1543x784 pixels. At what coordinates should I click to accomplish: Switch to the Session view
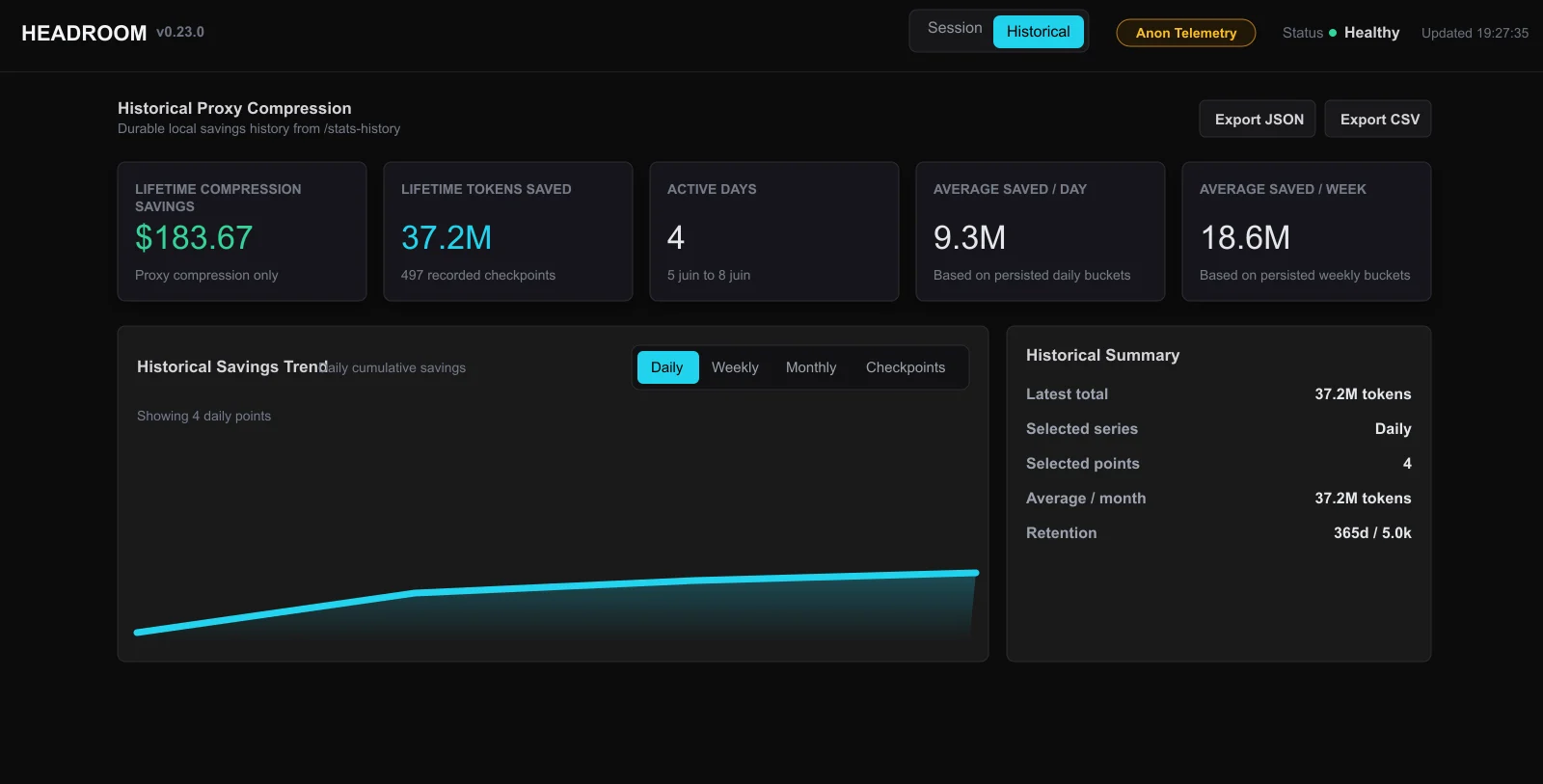click(955, 29)
